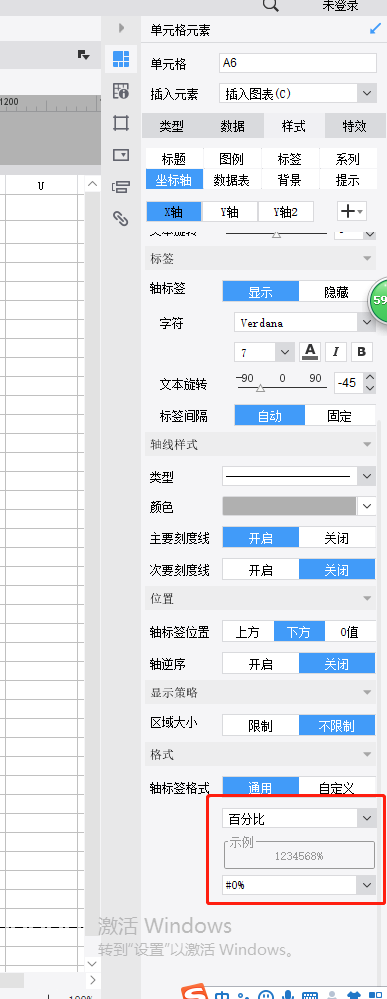Open the 提示 style sub-tab
Screen dimensions: 387x999
coord(347,180)
